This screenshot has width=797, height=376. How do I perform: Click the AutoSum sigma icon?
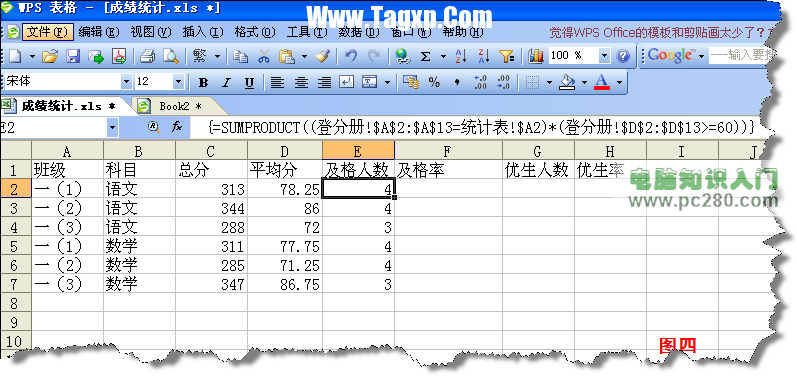[x=425, y=56]
